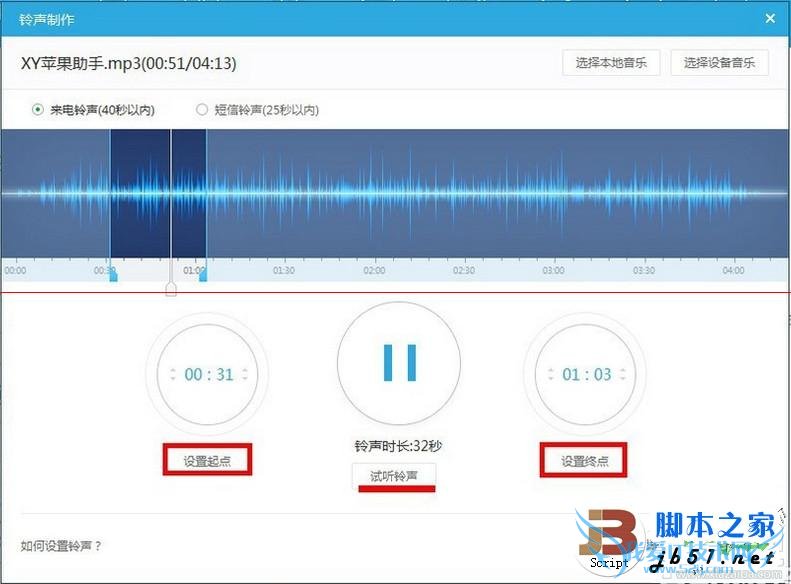Click the 02:00 mark on the timeline ruler

(374, 271)
